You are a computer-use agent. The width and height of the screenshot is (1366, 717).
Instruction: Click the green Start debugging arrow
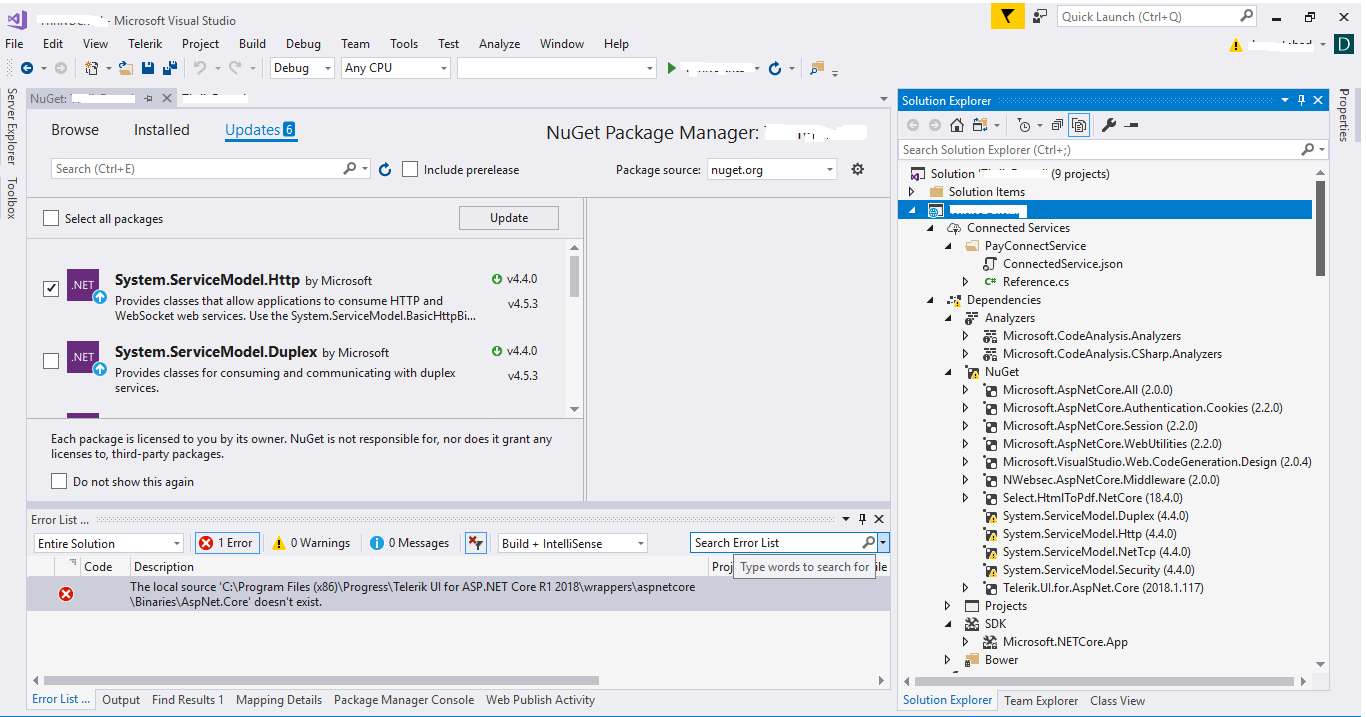pyautogui.click(x=672, y=68)
